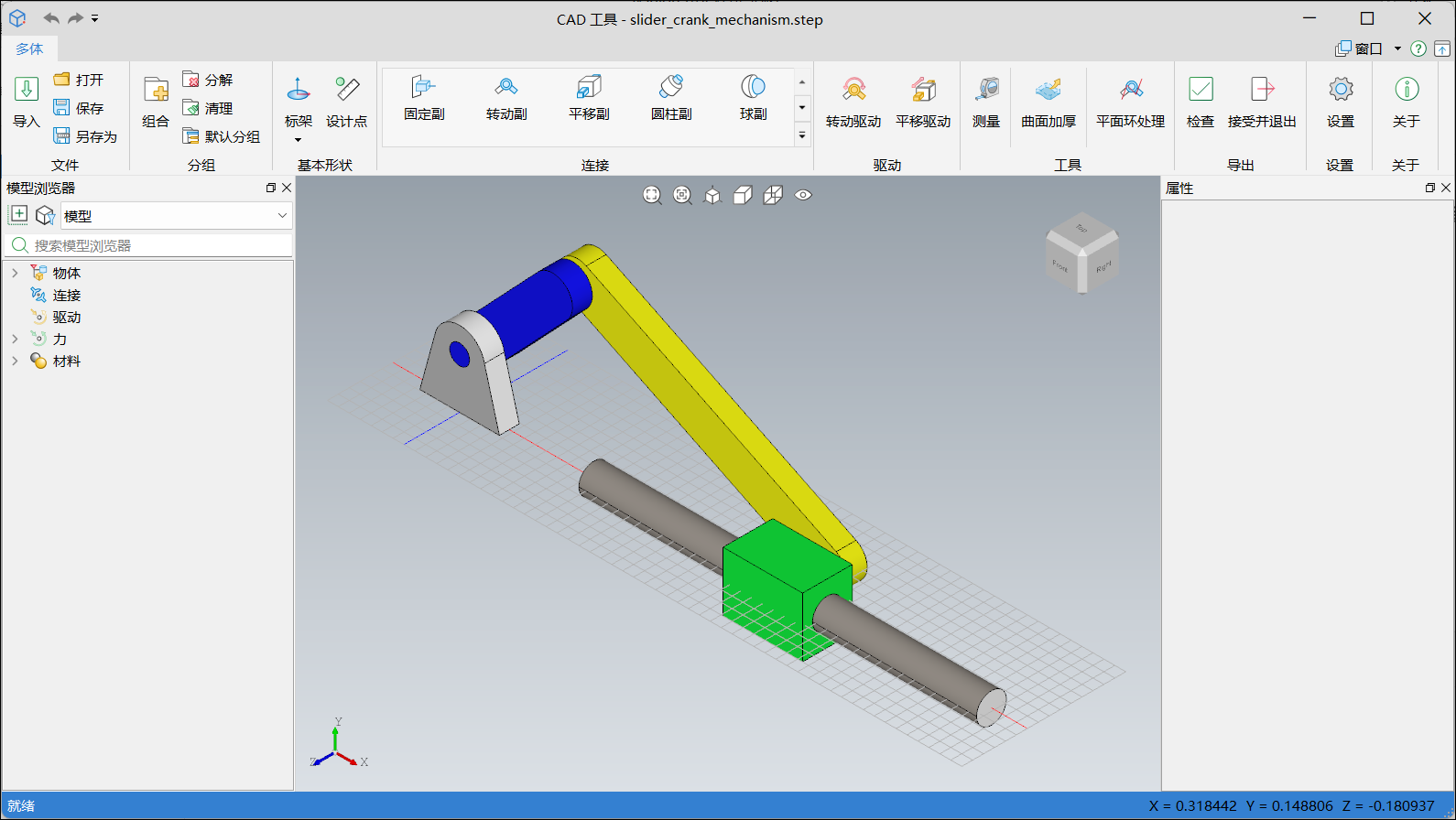
Task: Open the 窗口 window menu
Action: pyautogui.click(x=1368, y=49)
